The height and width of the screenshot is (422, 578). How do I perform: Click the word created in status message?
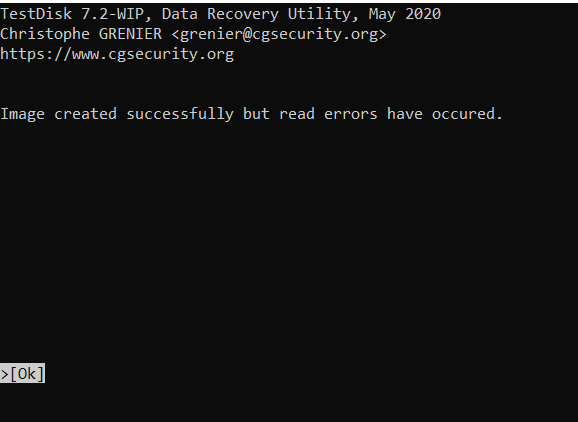tap(86, 114)
